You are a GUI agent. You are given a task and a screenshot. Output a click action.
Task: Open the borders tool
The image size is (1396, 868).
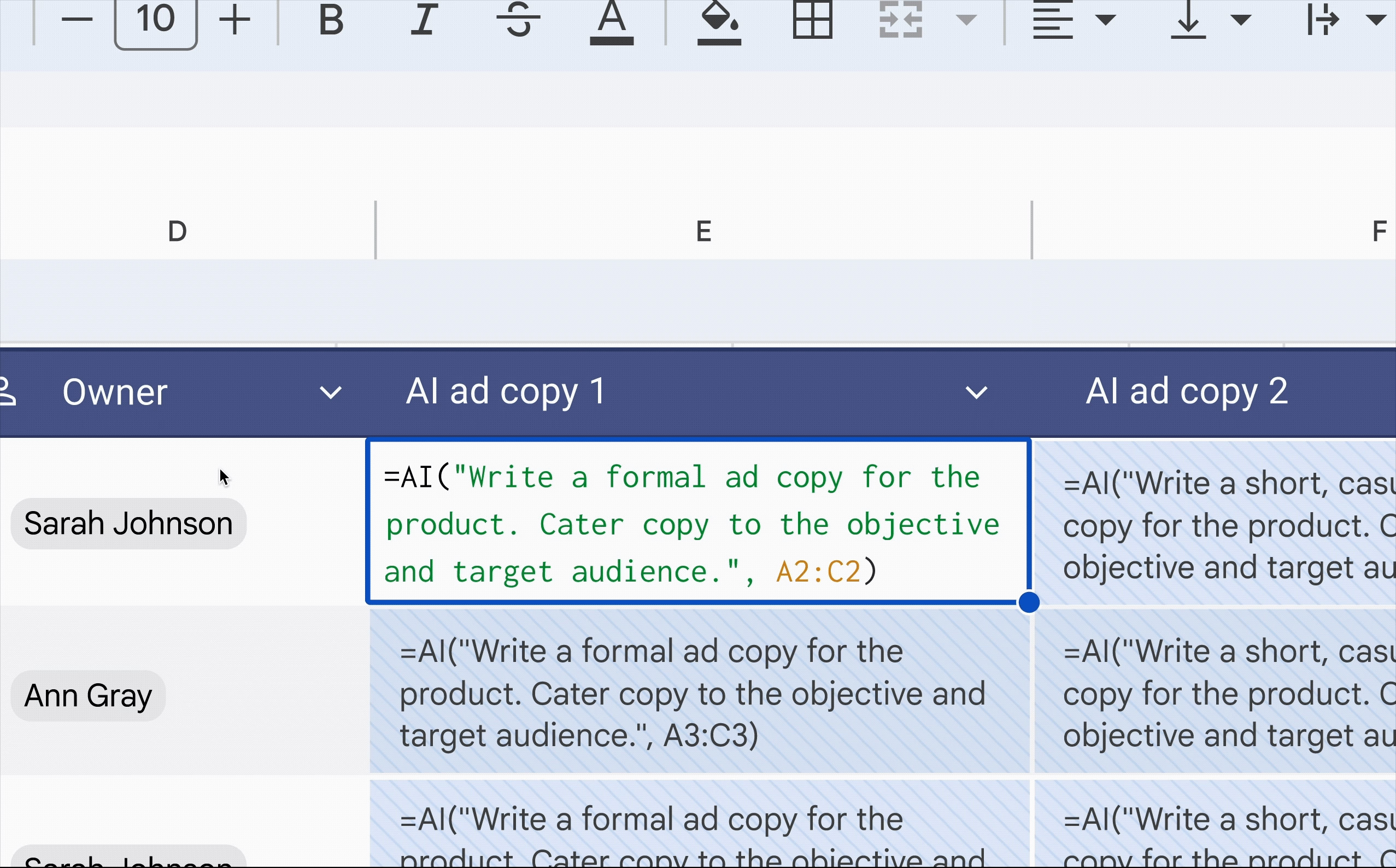[x=812, y=20]
